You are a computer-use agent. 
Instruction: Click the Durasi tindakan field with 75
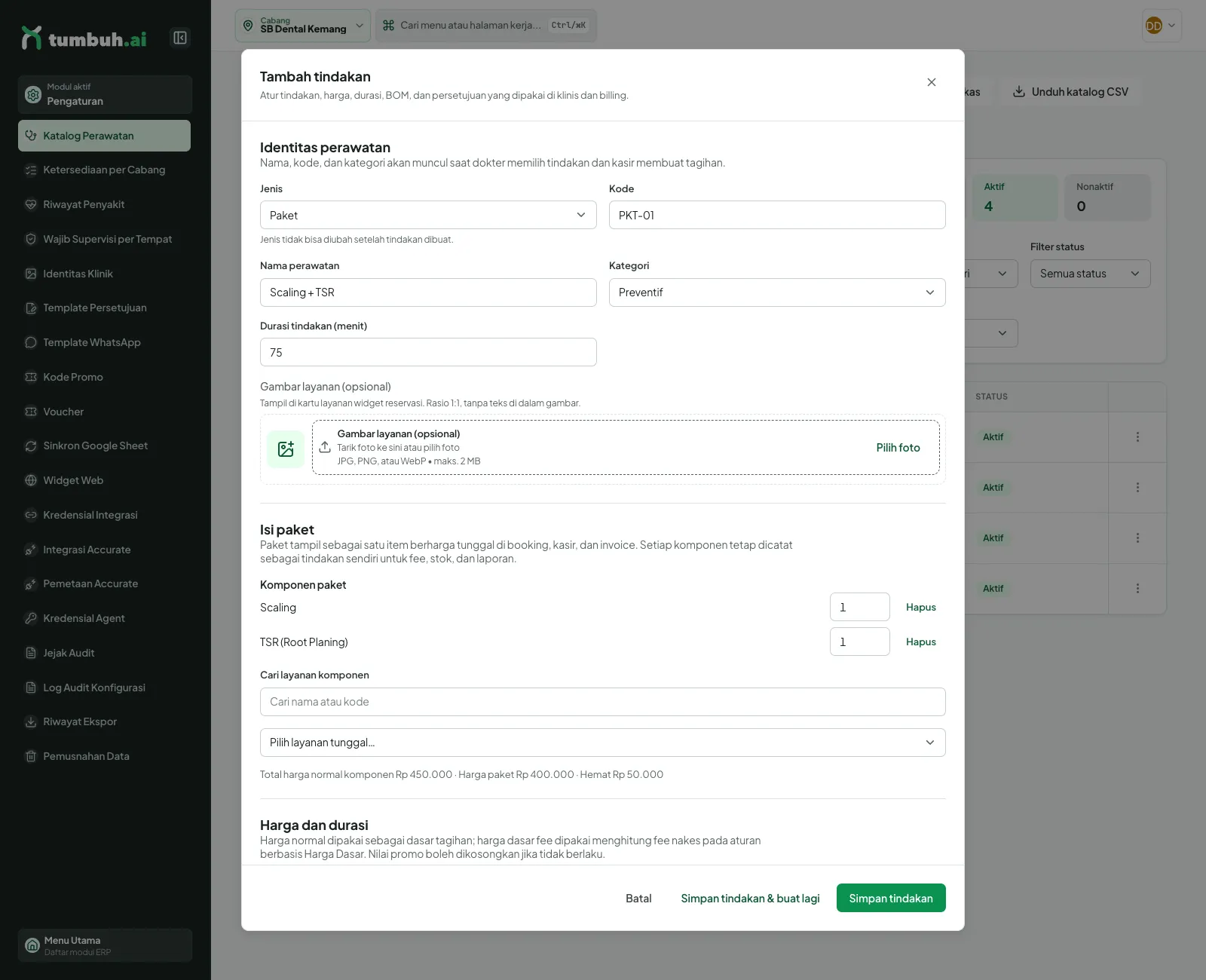pyautogui.click(x=428, y=352)
